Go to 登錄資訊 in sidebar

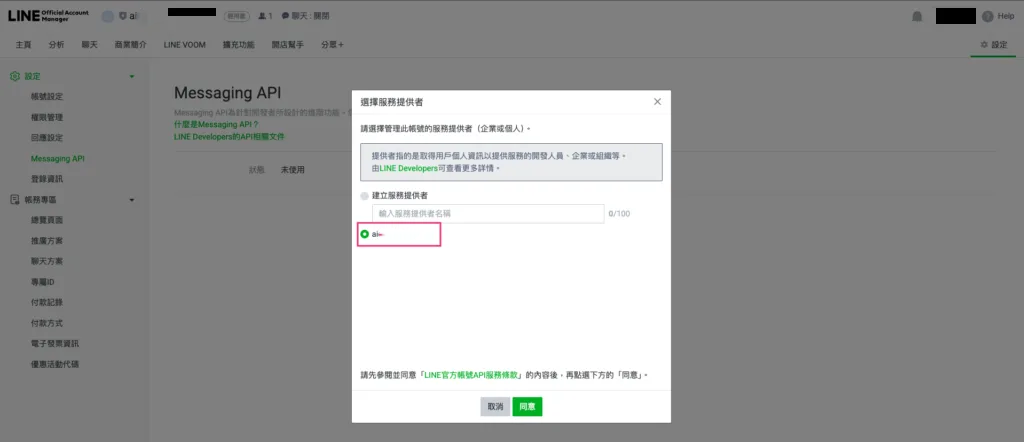pyautogui.click(x=47, y=179)
